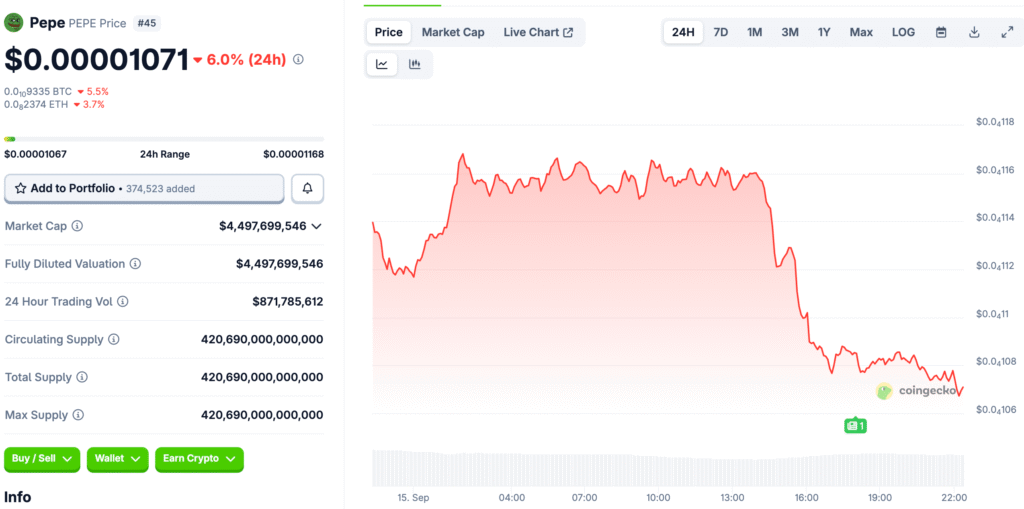
Task: Click the $0.00001168 24h high value
Action: point(293,154)
